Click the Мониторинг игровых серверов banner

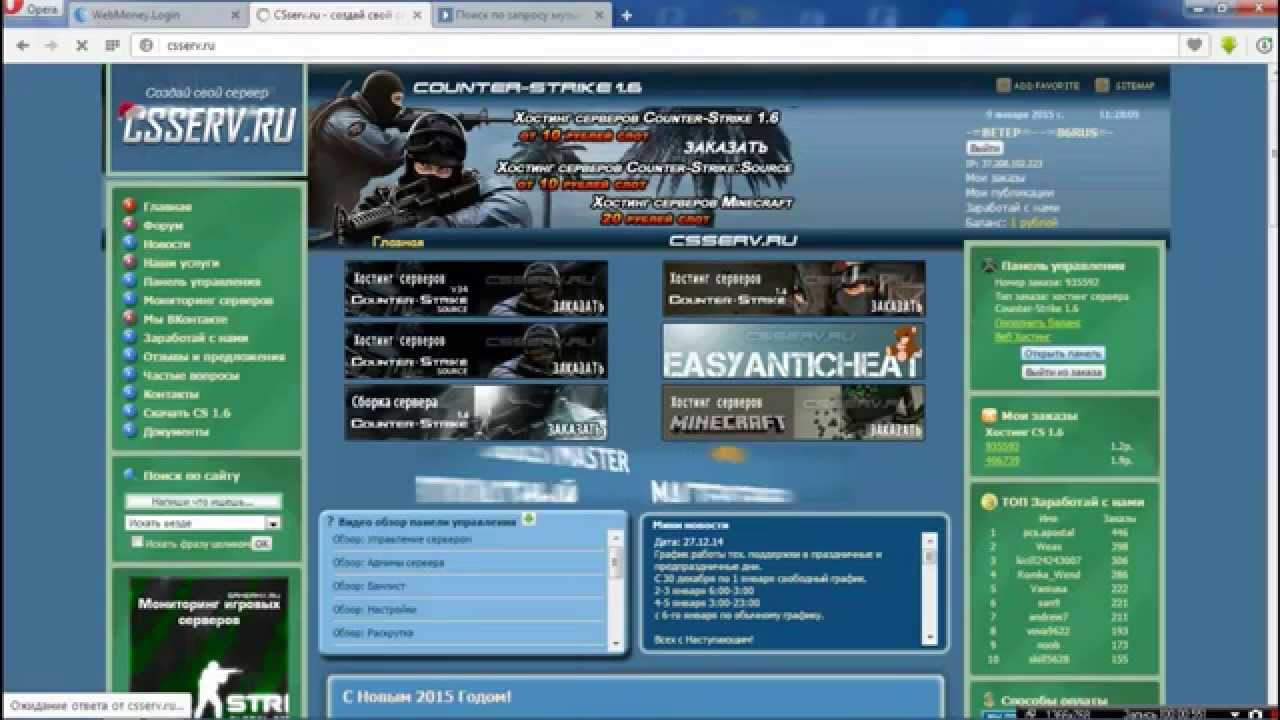coord(209,645)
